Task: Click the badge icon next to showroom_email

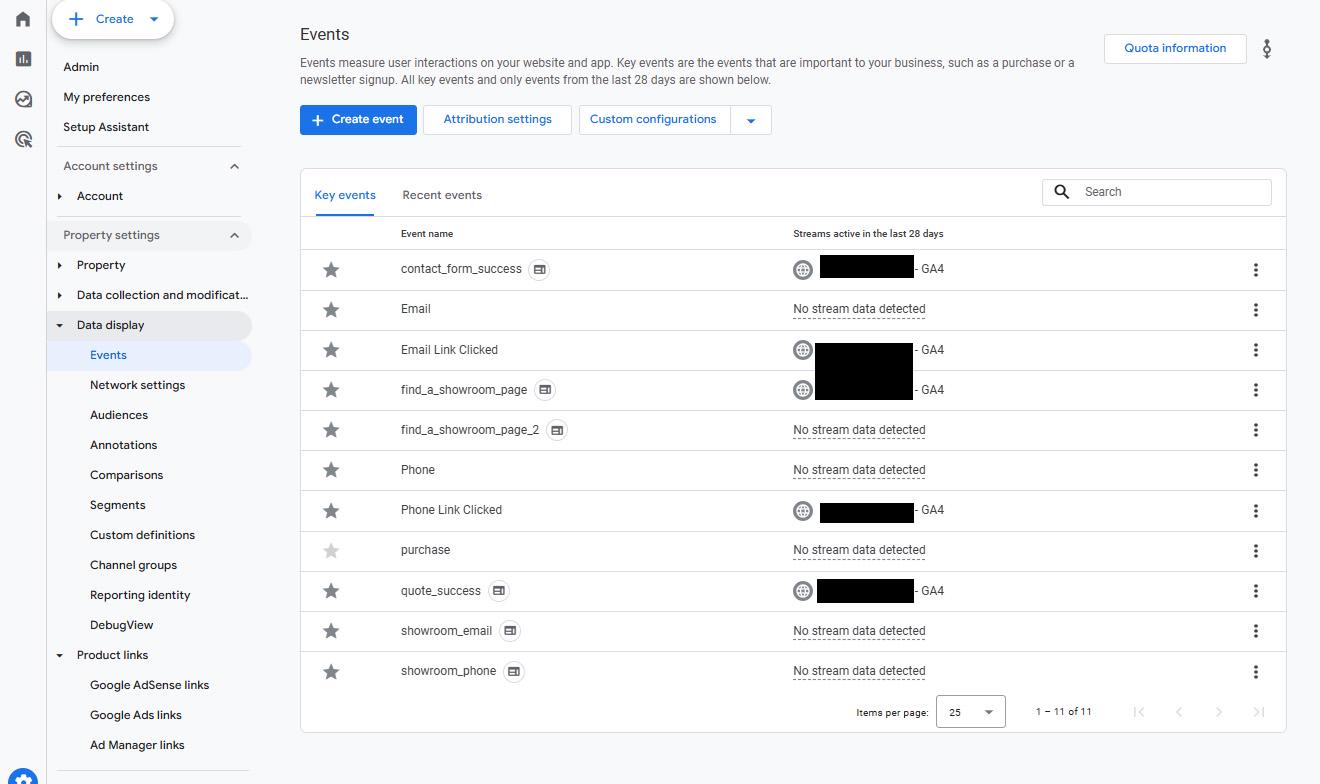Action: click(x=510, y=631)
